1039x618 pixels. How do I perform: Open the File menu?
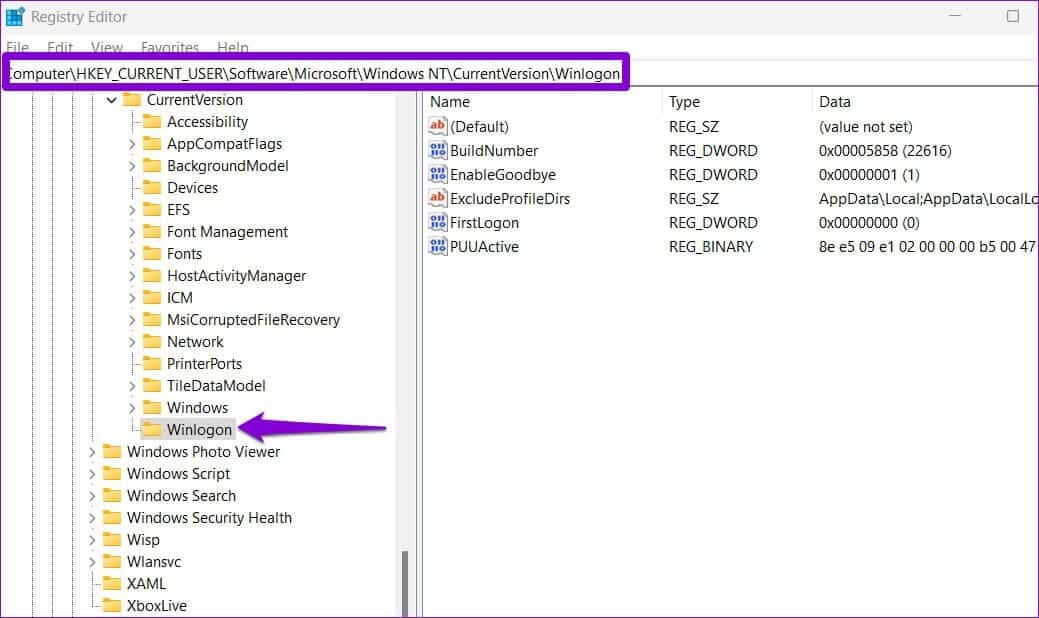[x=17, y=47]
